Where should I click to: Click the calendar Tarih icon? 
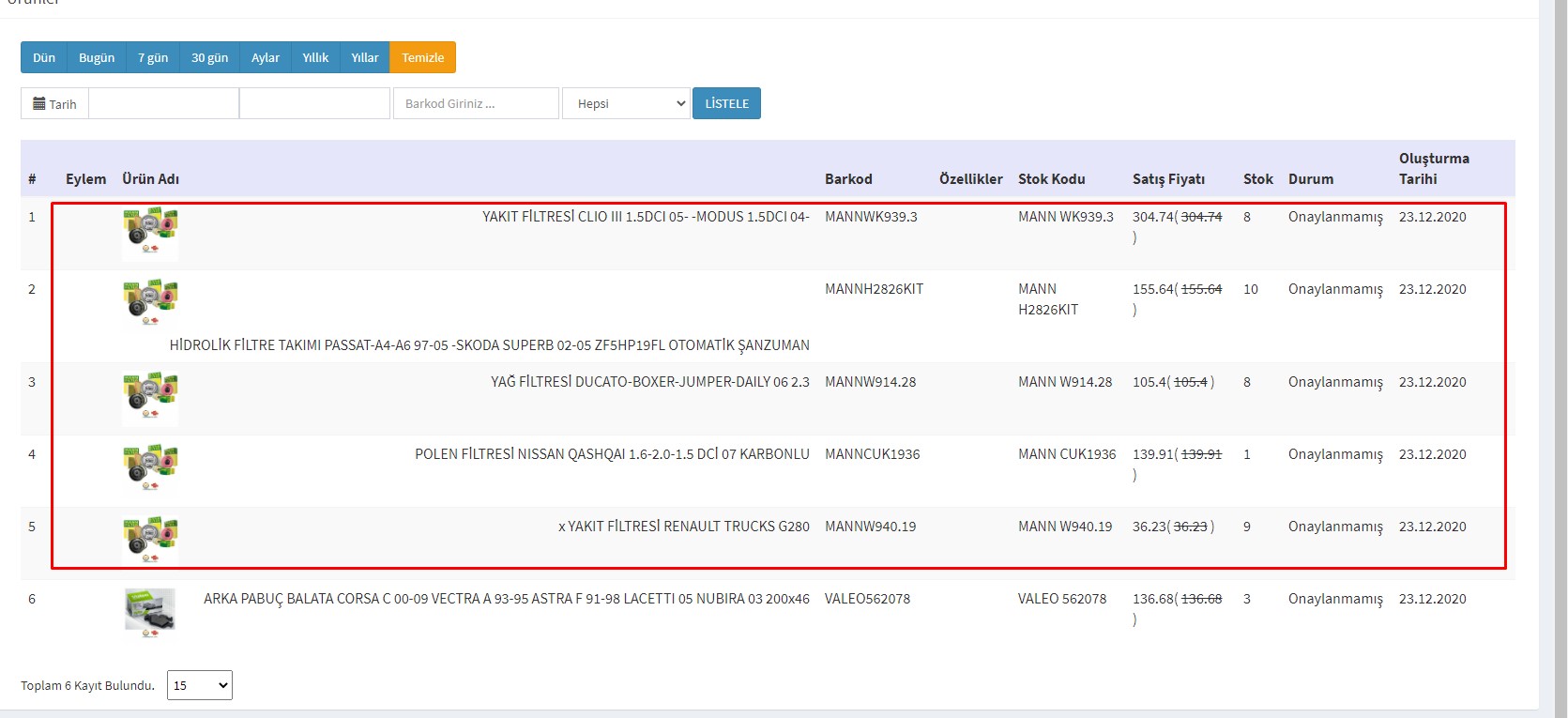coord(39,104)
